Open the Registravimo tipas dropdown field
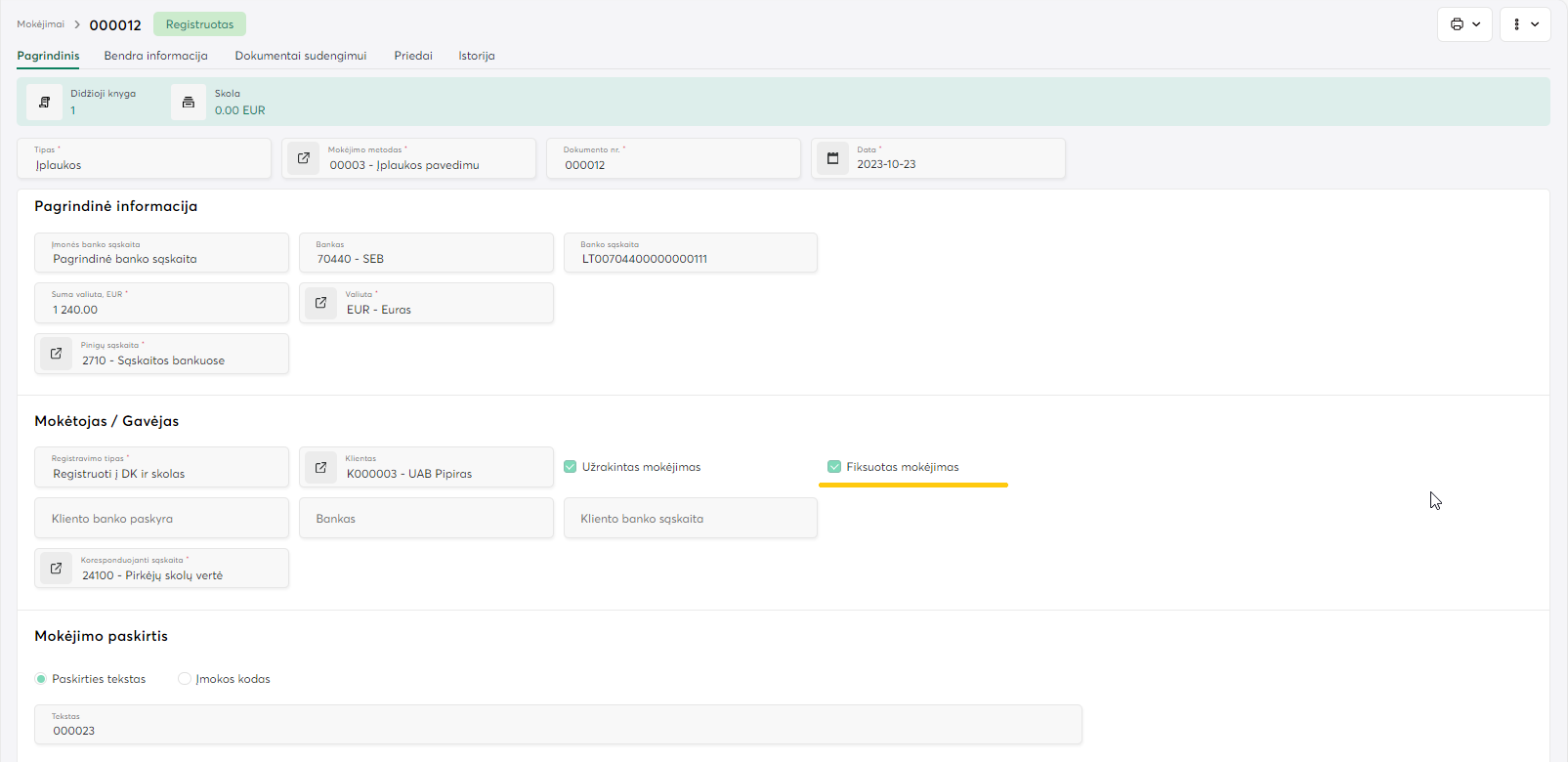The height and width of the screenshot is (762, 1568). click(x=161, y=467)
